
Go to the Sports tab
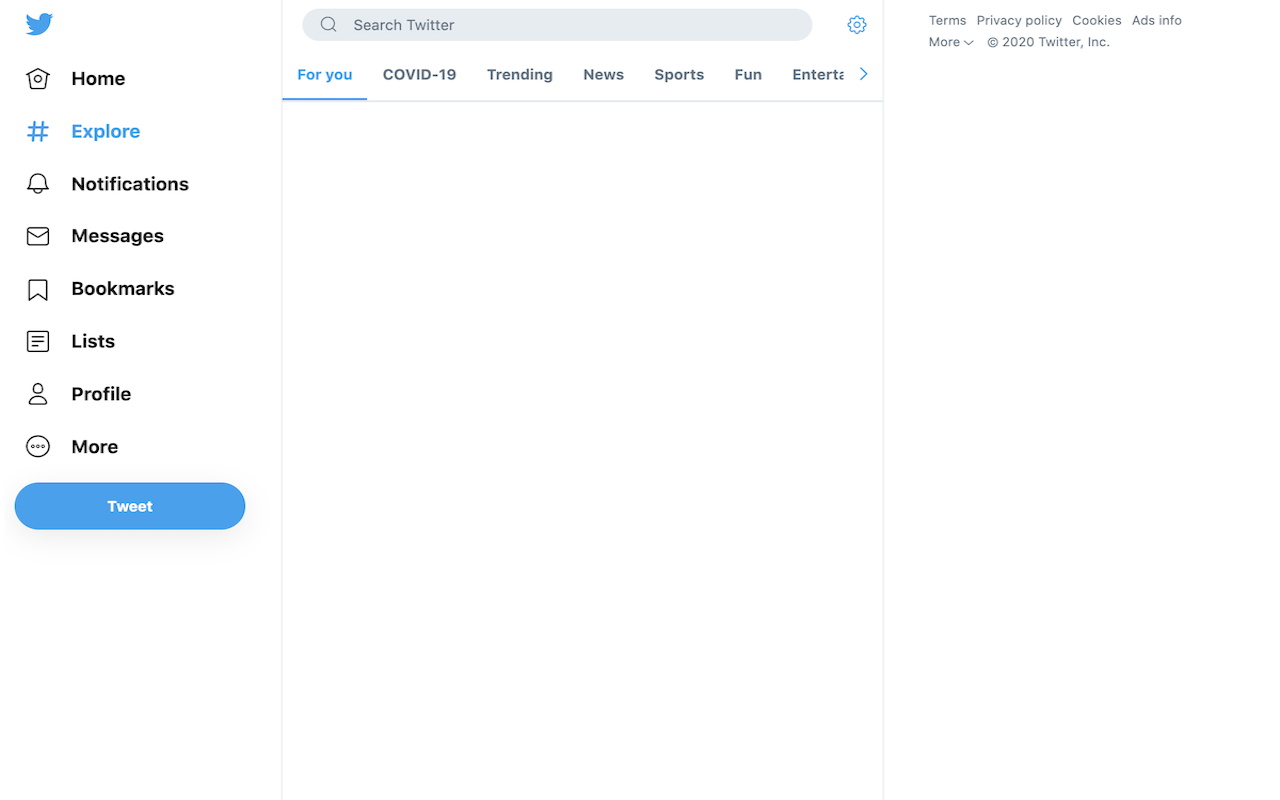[679, 75]
